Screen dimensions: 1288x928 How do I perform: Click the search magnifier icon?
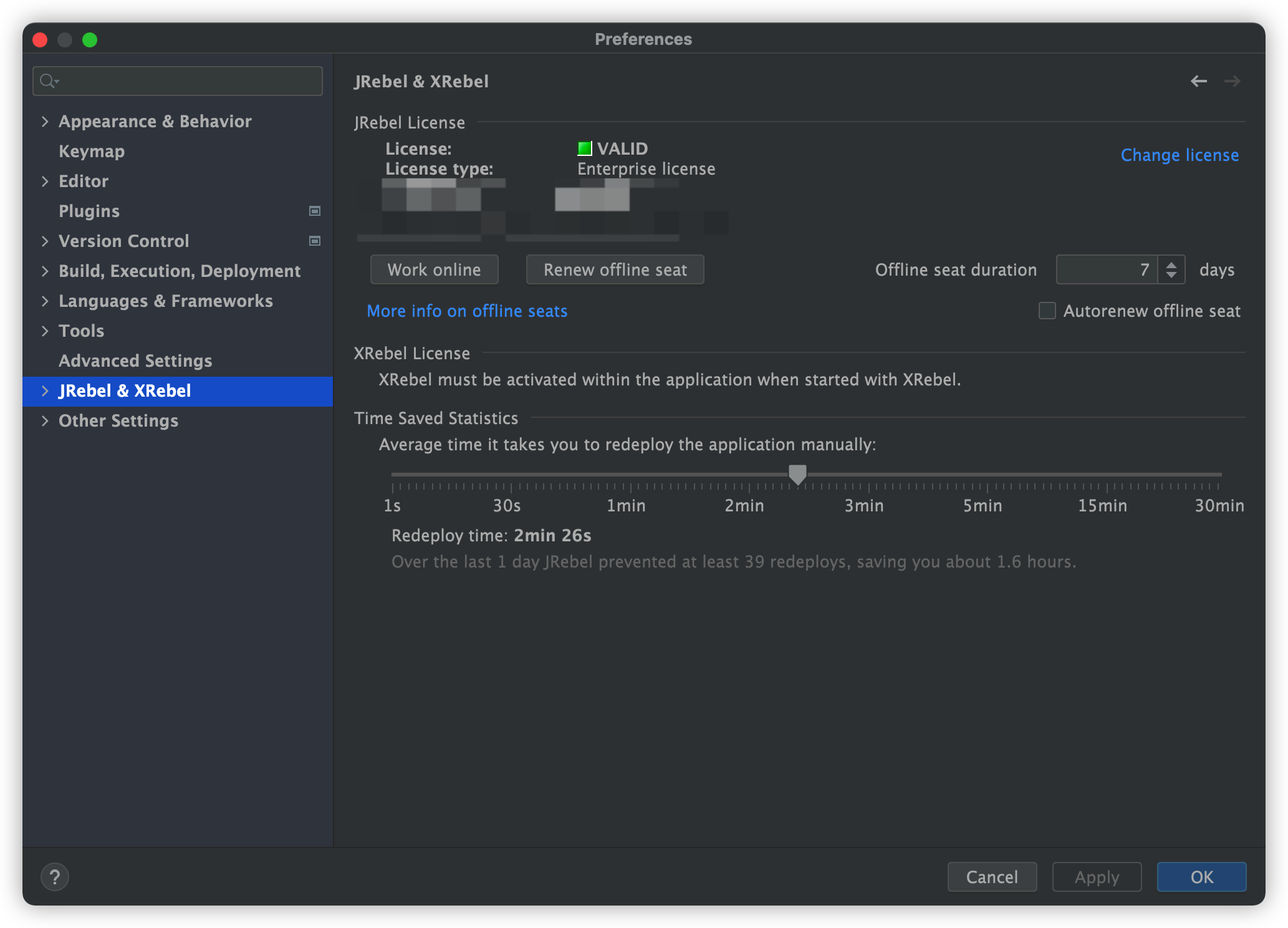tap(47, 81)
